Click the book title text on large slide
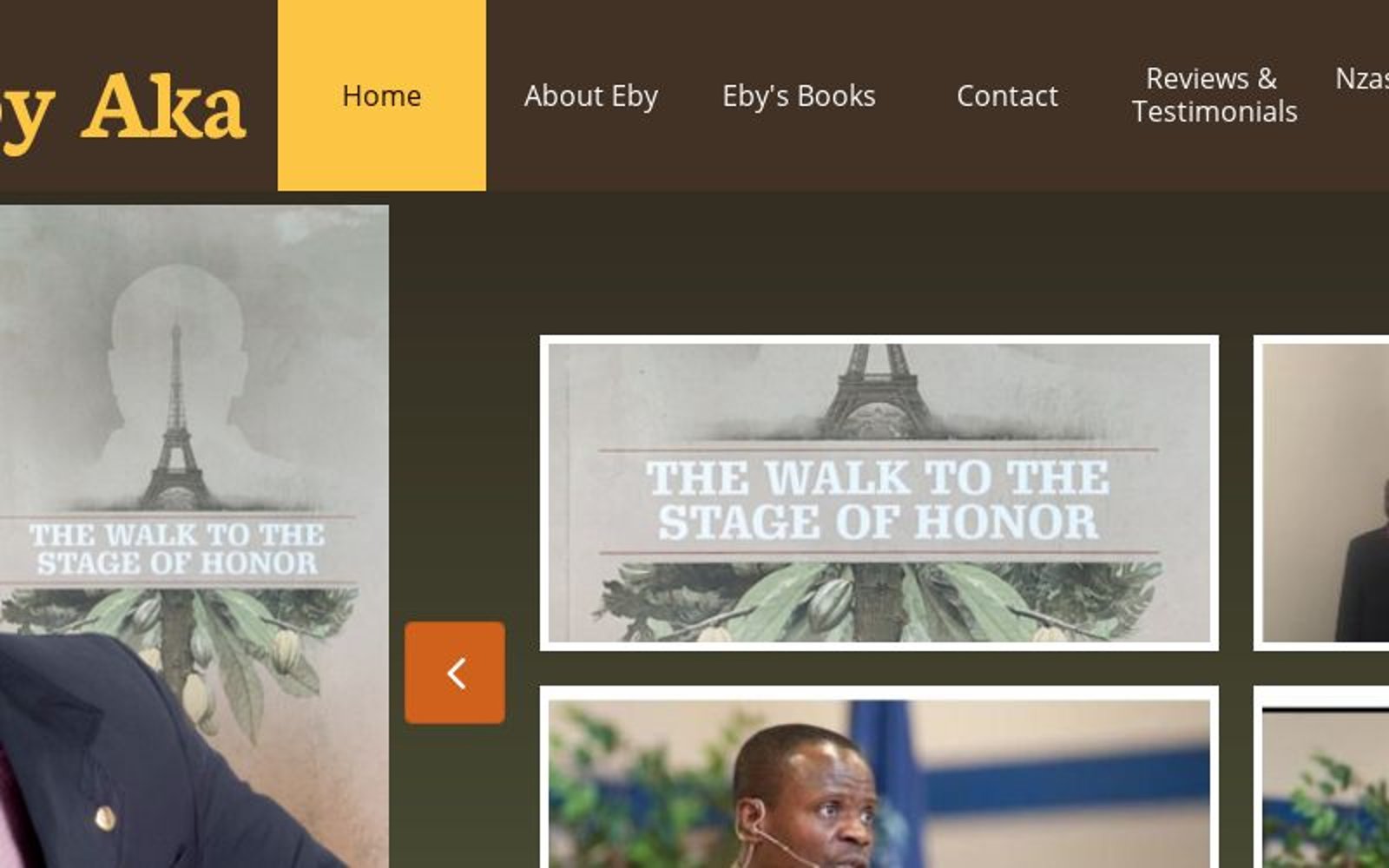 click(177, 549)
